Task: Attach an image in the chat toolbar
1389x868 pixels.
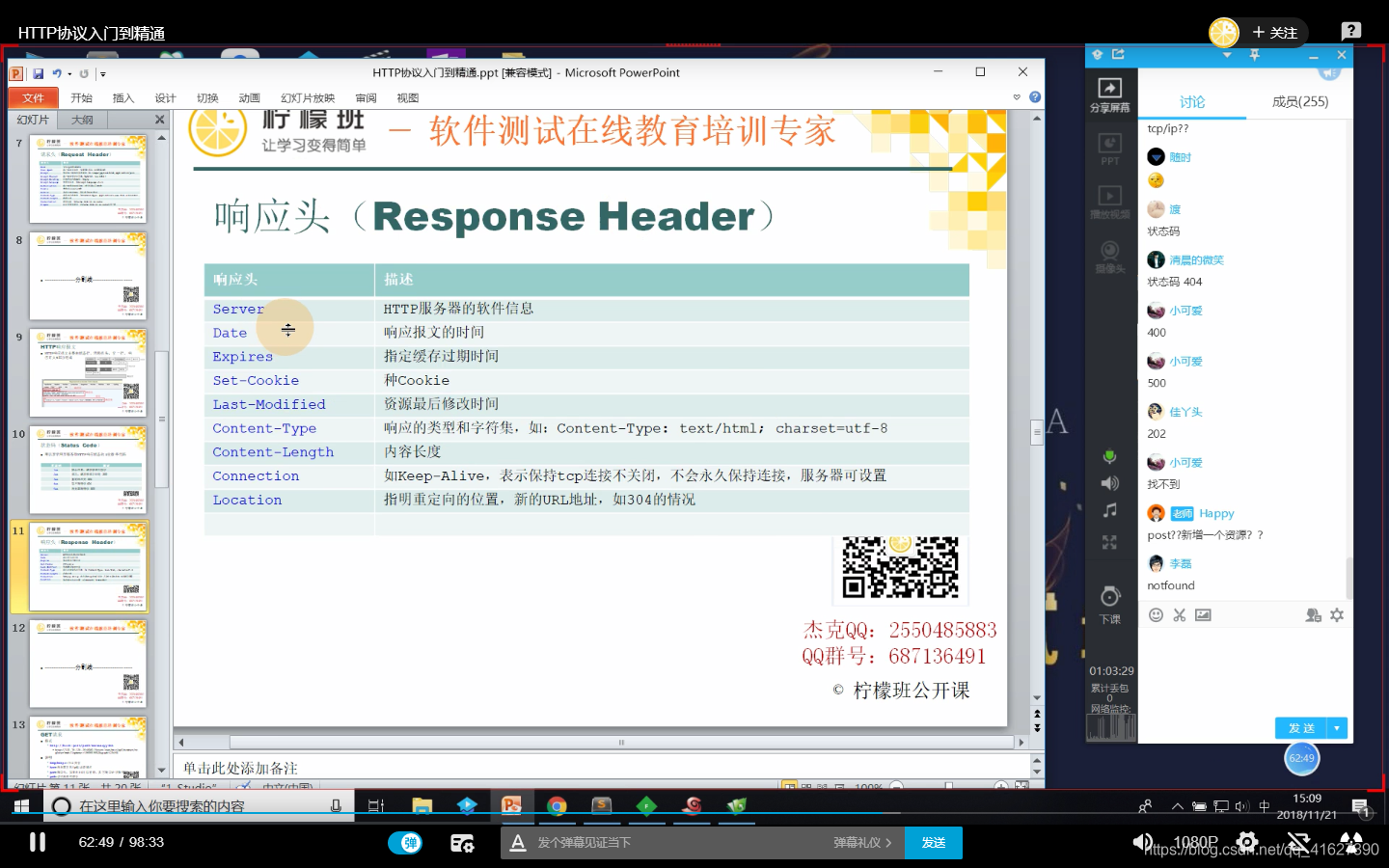Action: (x=1203, y=615)
